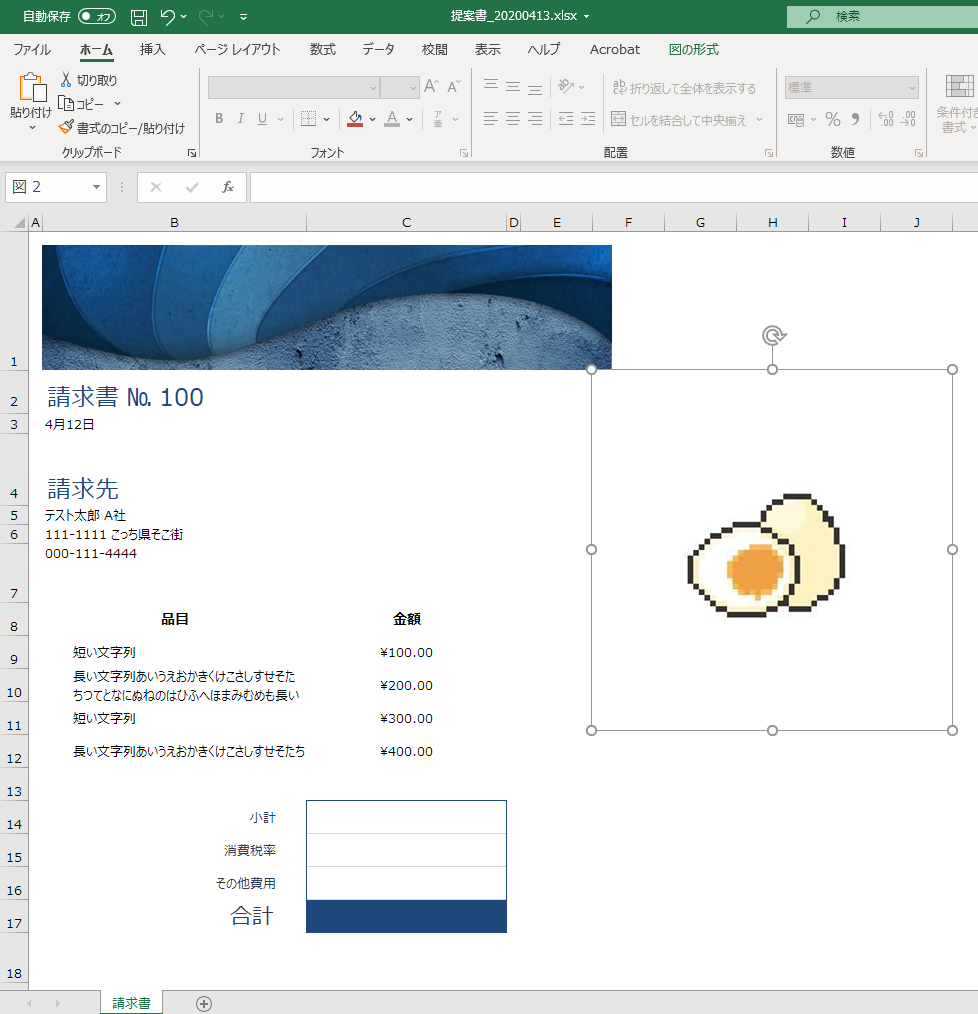Viewport: 978px width, 1014px height.
Task: Click the center horizontally icon
Action: pos(513,118)
